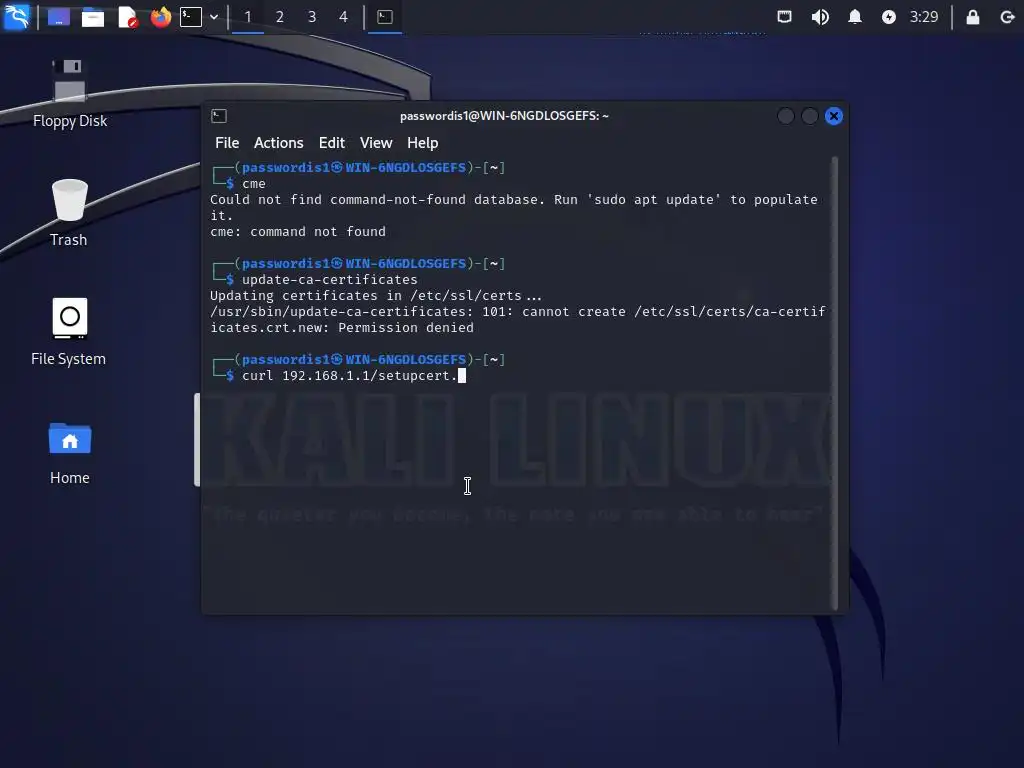1024x768 pixels.
Task: Click the network connection tray icon
Action: (x=784, y=17)
